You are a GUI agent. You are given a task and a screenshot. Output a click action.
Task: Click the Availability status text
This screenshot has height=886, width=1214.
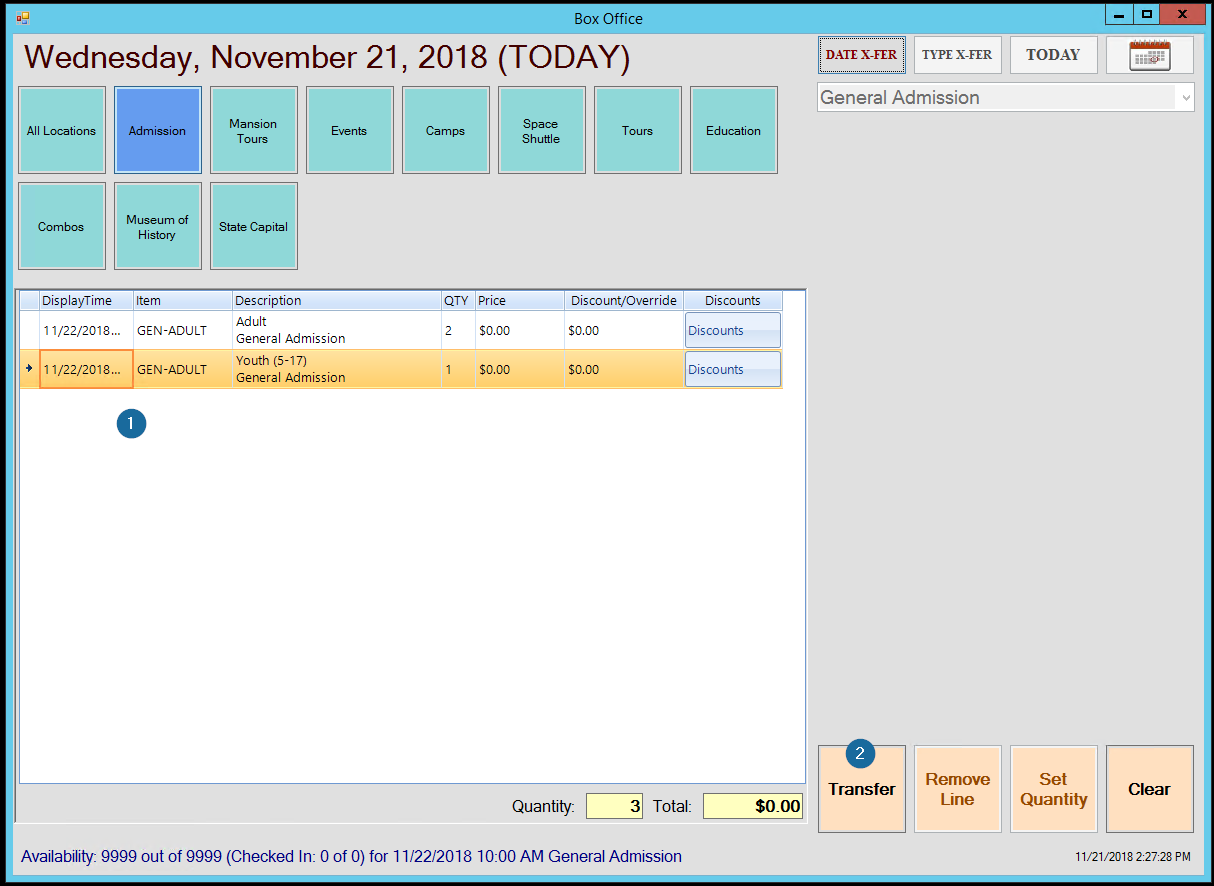tap(351, 857)
